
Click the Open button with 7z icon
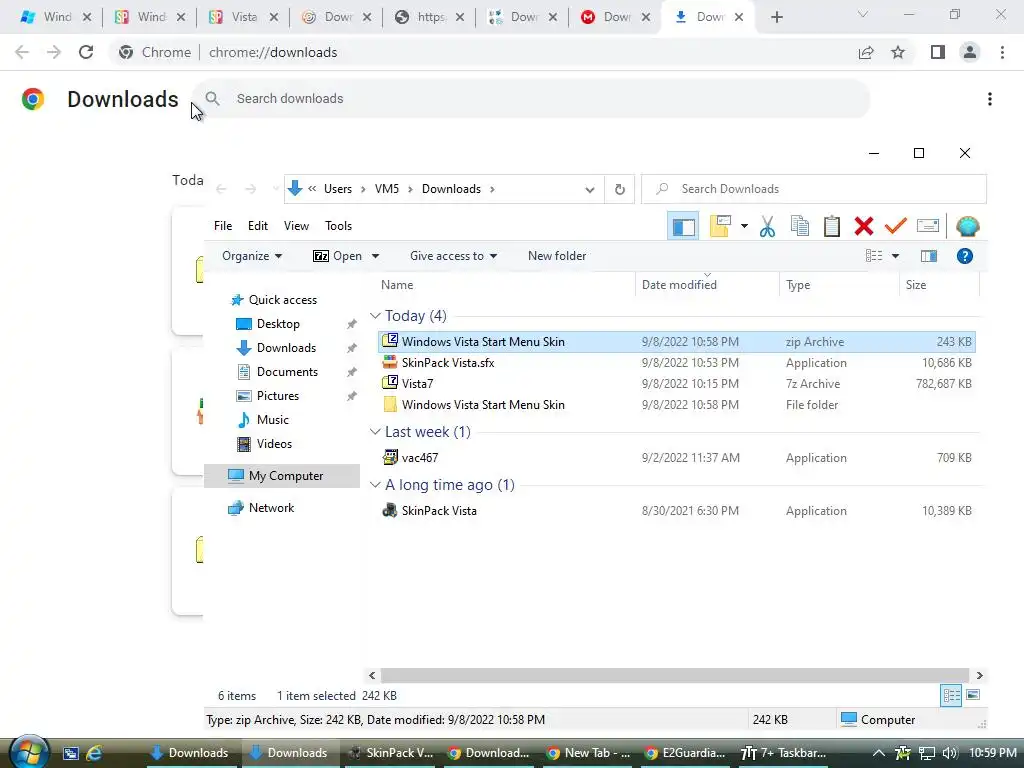(x=338, y=256)
